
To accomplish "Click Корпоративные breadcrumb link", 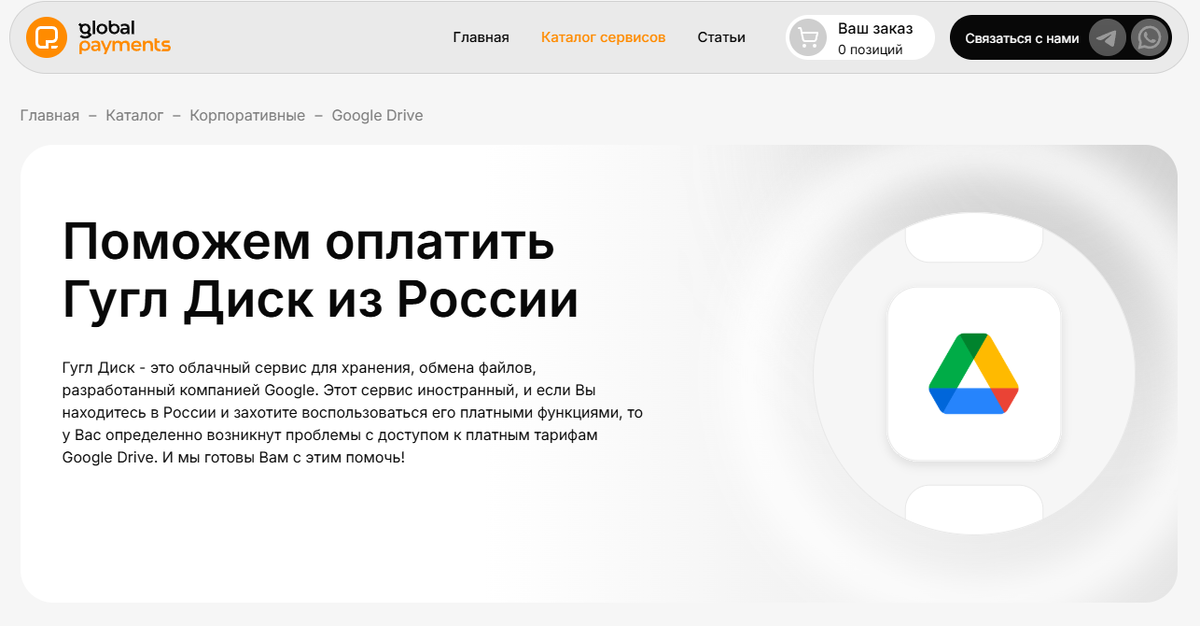I will click(248, 116).
